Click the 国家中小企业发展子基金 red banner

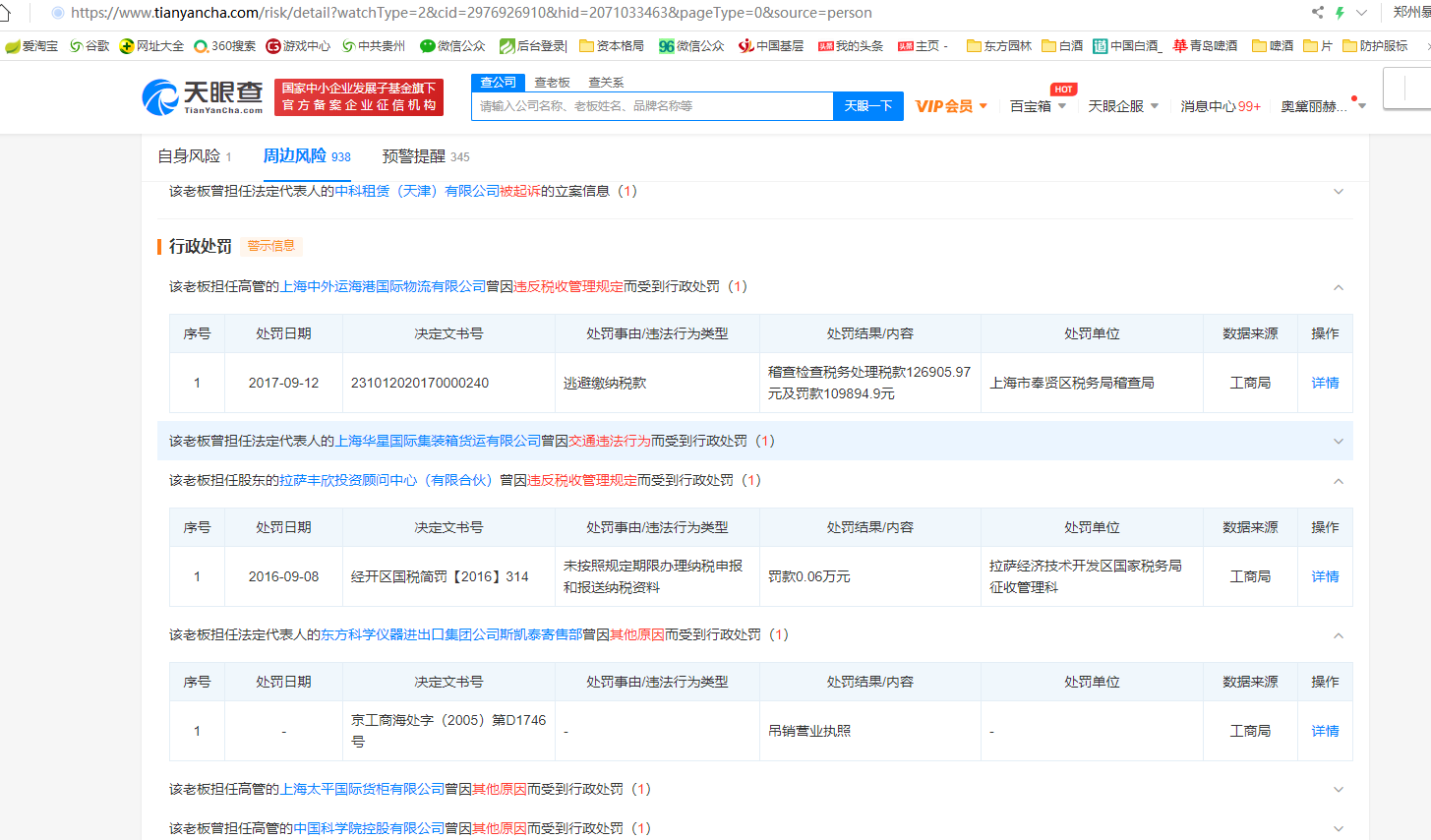(359, 97)
